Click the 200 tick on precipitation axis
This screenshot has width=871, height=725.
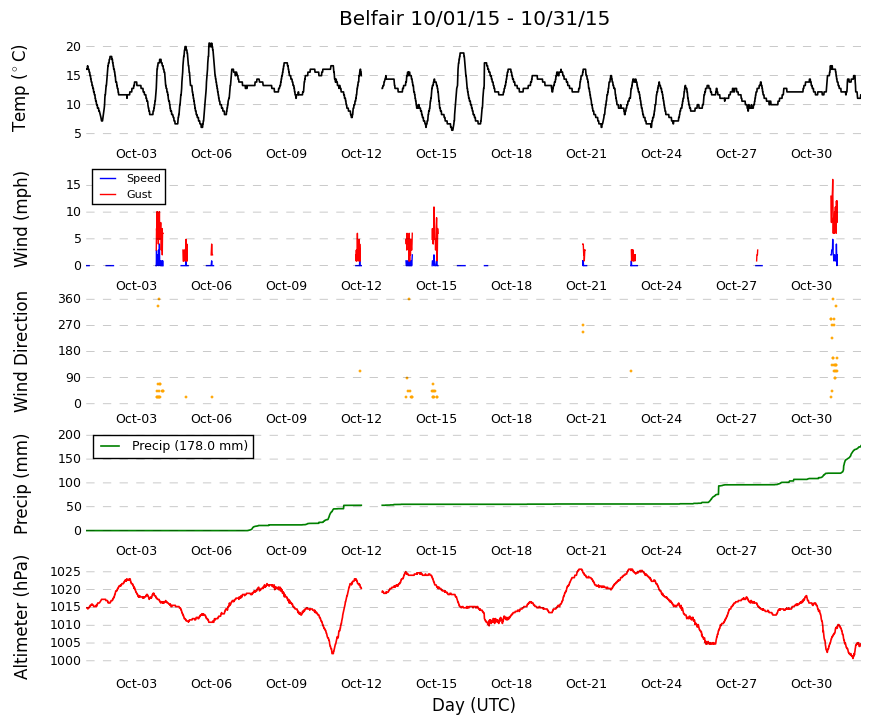click(69, 435)
